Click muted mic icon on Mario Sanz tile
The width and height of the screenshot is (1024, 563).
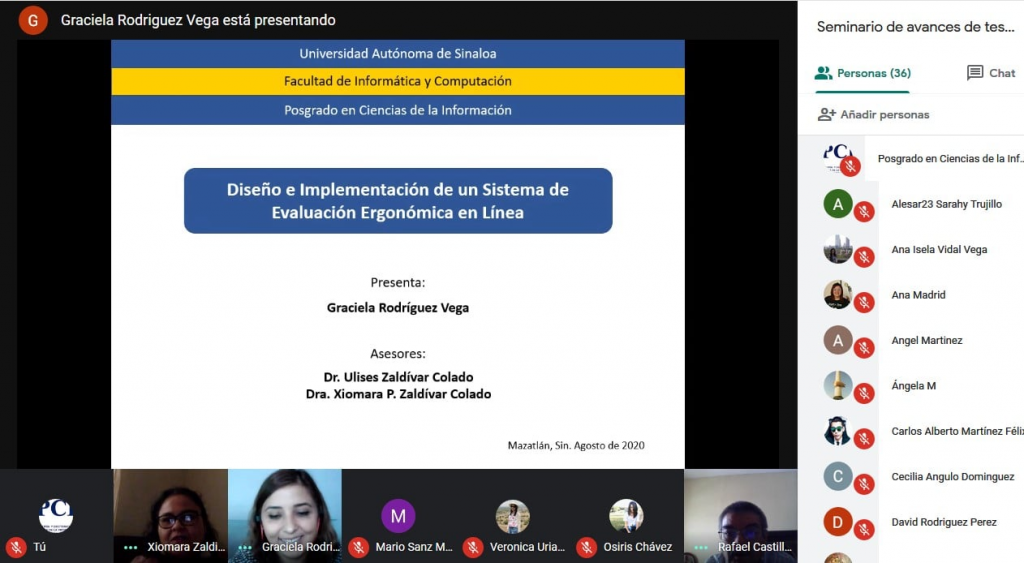359,547
